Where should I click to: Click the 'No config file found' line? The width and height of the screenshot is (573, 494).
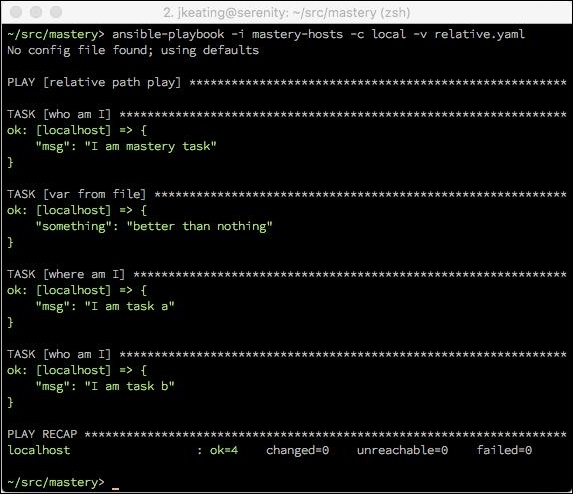click(x=133, y=50)
